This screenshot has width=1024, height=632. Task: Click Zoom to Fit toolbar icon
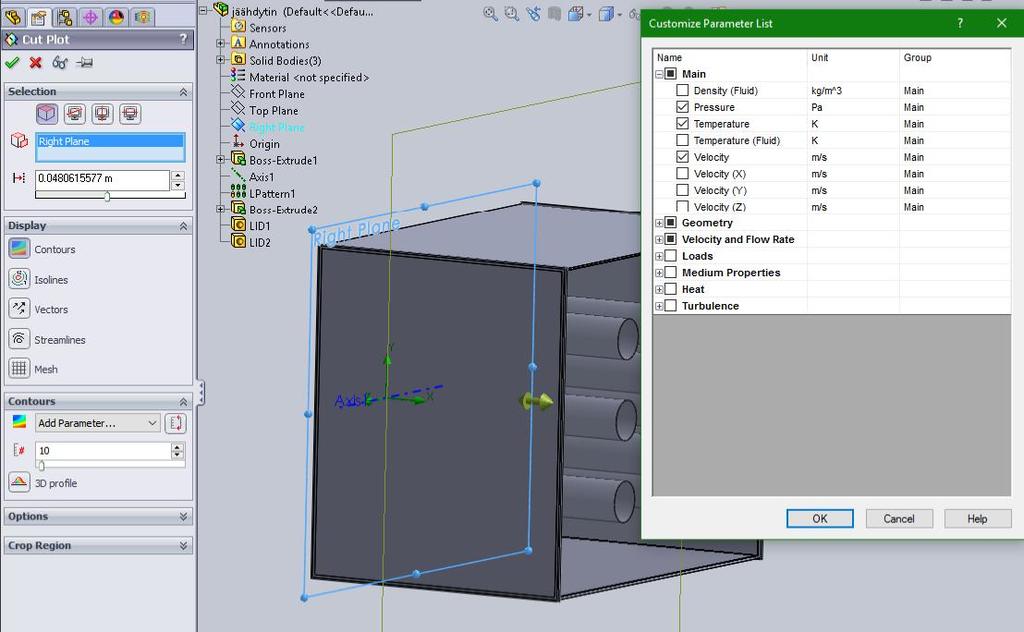pyautogui.click(x=490, y=14)
